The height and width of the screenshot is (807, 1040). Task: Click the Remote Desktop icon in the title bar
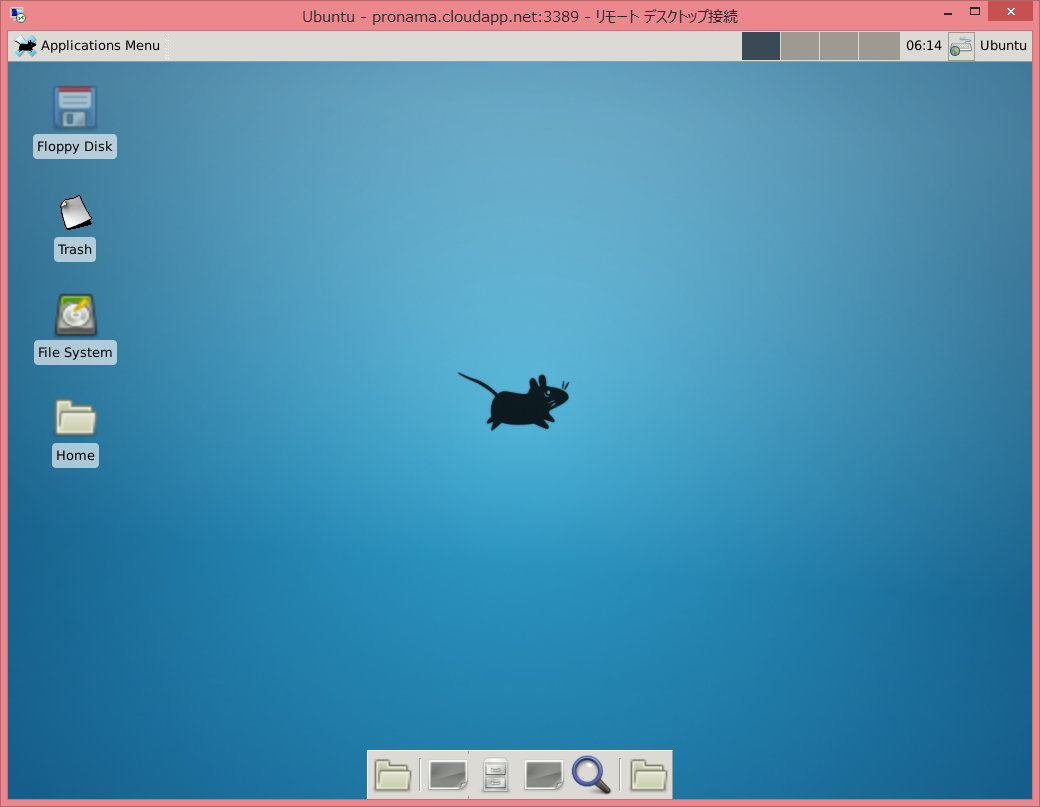(x=17, y=16)
